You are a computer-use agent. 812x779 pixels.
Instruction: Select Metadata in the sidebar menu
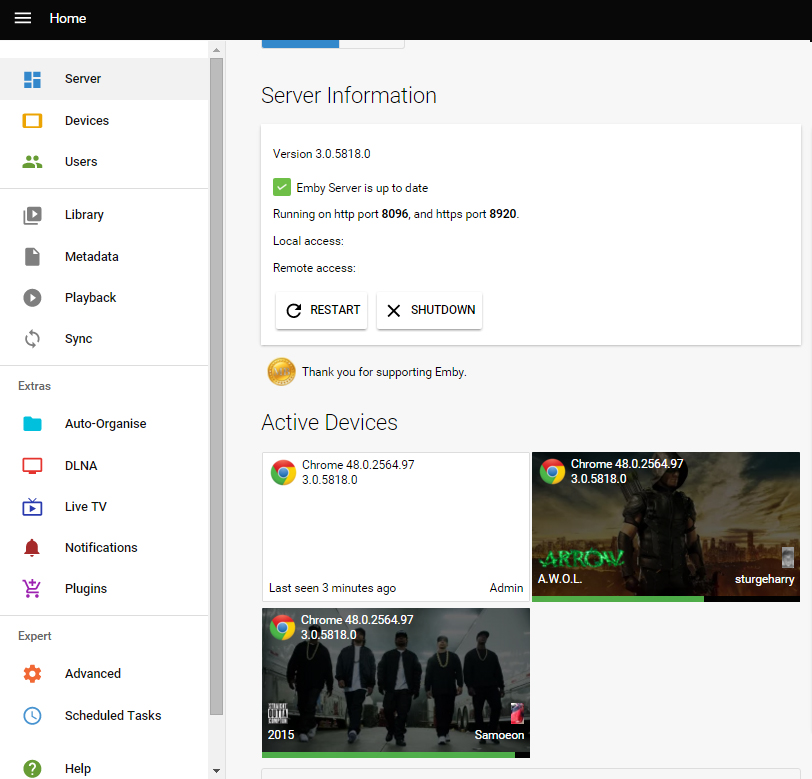(x=91, y=257)
